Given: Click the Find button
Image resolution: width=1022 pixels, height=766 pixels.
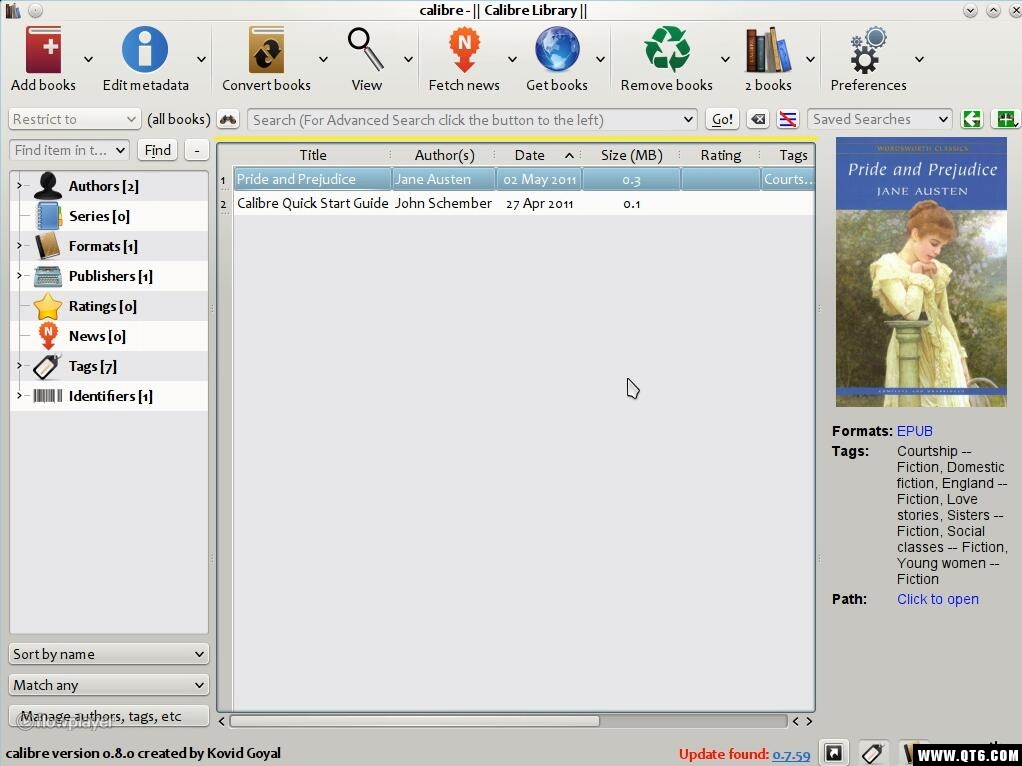Looking at the screenshot, I should pos(158,151).
